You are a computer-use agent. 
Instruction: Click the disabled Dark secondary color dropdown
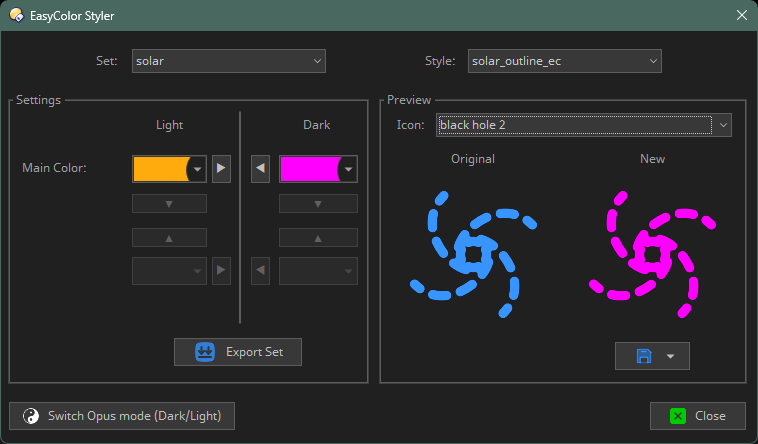(x=318, y=271)
